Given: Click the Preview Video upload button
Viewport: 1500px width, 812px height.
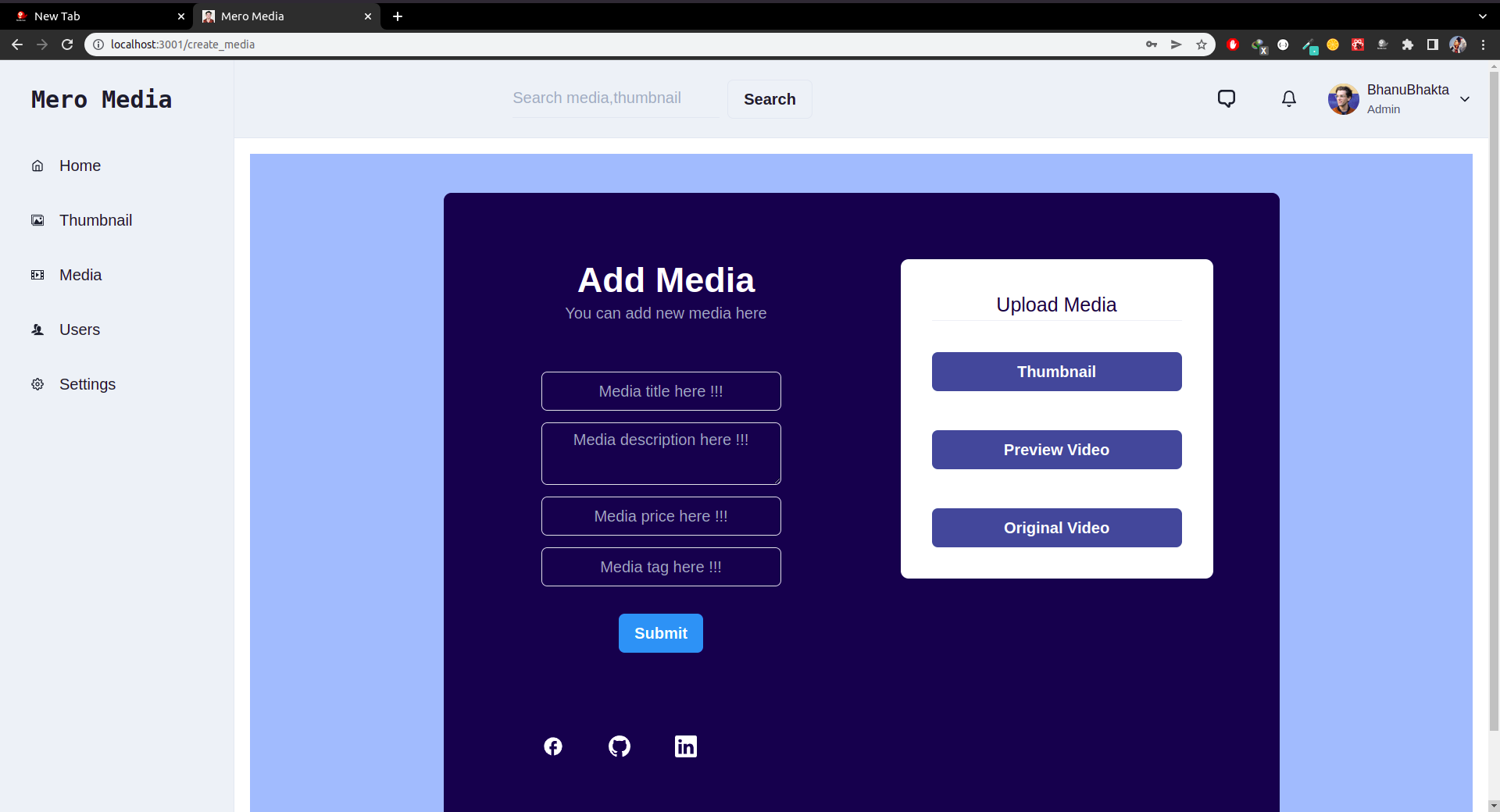Looking at the screenshot, I should [x=1056, y=450].
